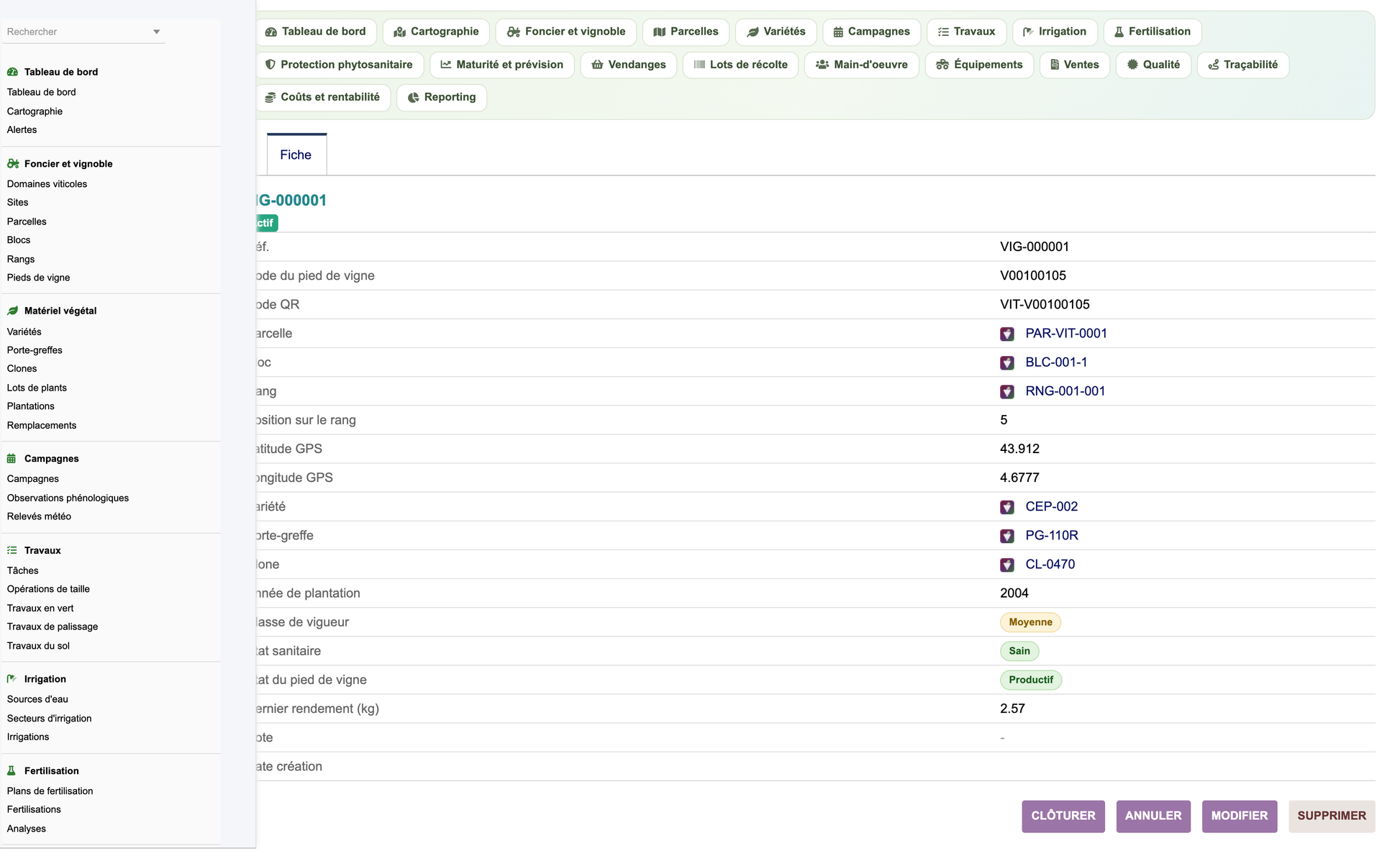Click the Sain sanitary status badge
1400x866 pixels.
click(1019, 651)
